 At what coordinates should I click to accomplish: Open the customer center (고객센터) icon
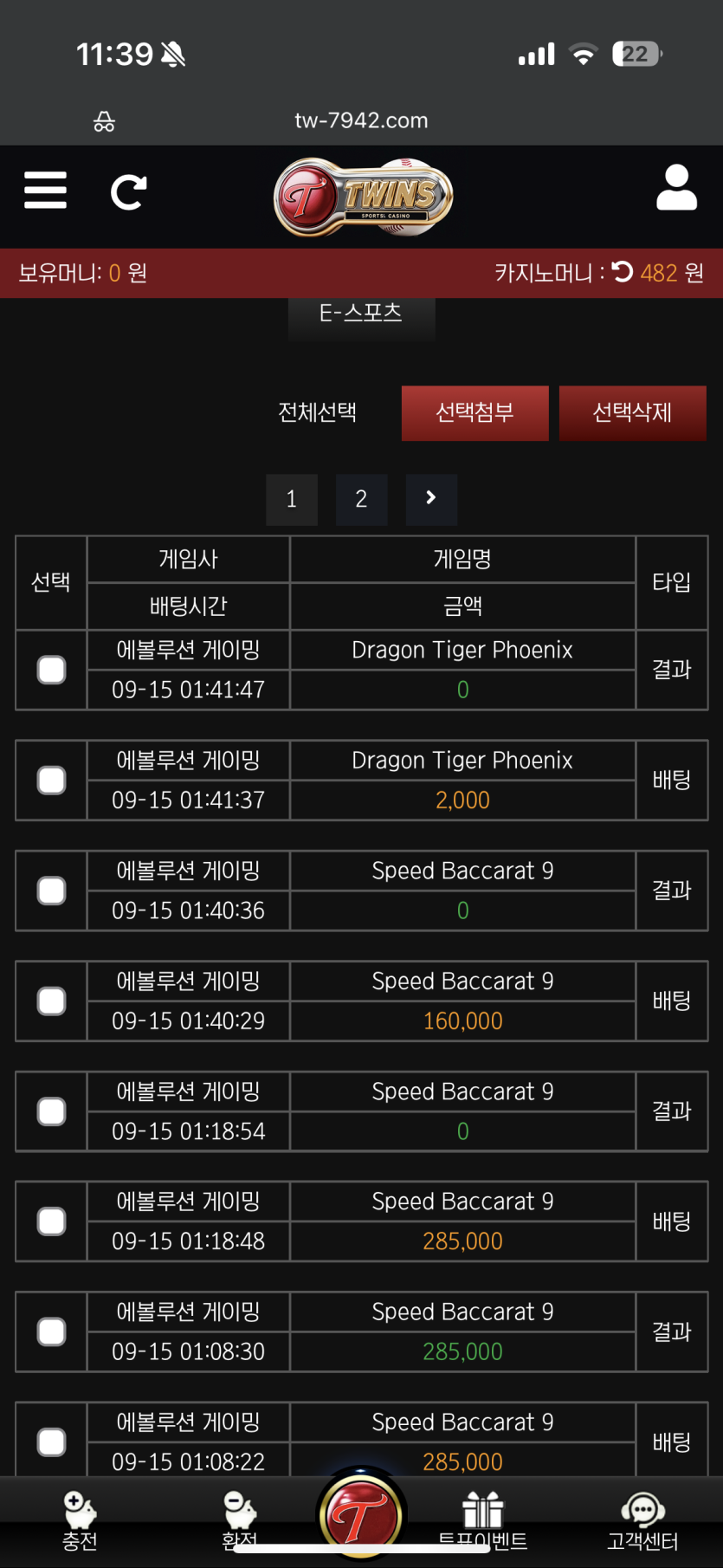click(x=642, y=1519)
